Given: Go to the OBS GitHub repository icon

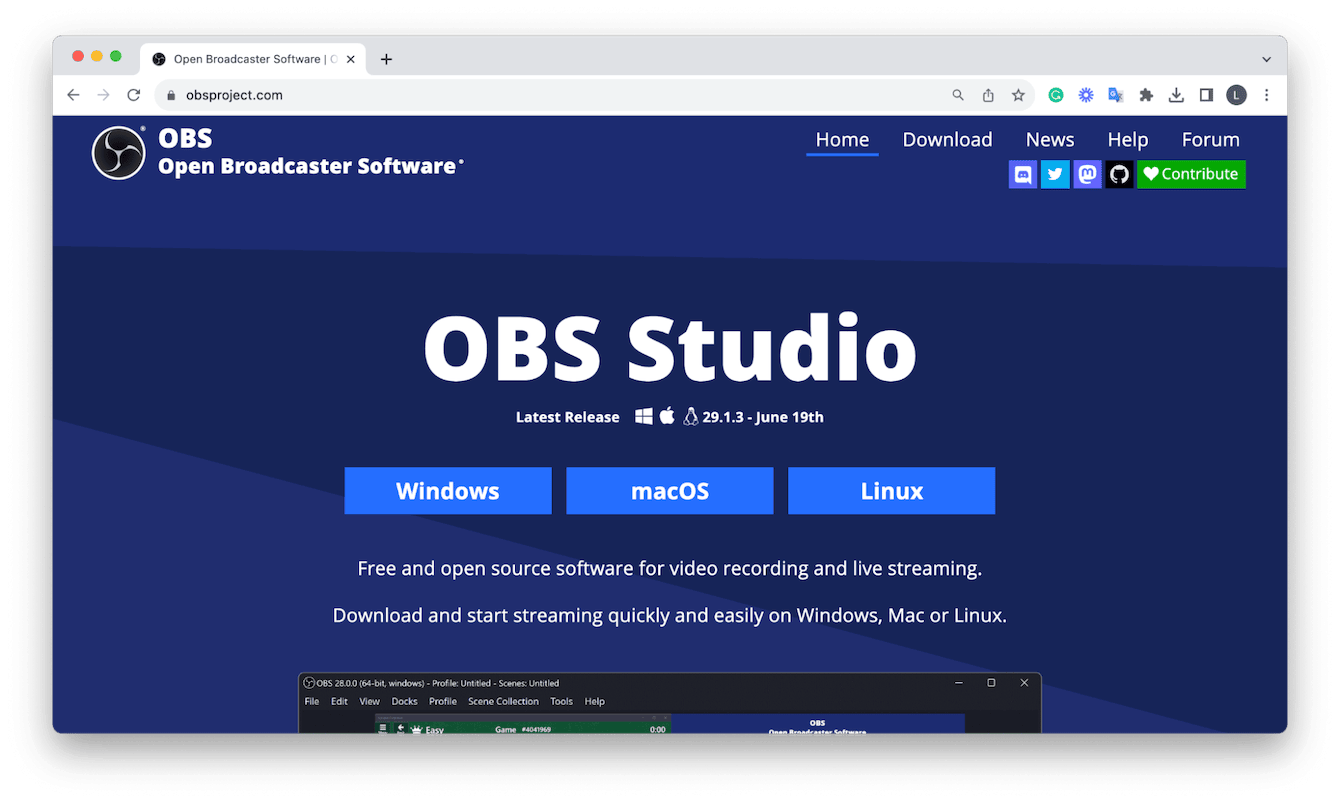Looking at the screenshot, I should point(1119,174).
